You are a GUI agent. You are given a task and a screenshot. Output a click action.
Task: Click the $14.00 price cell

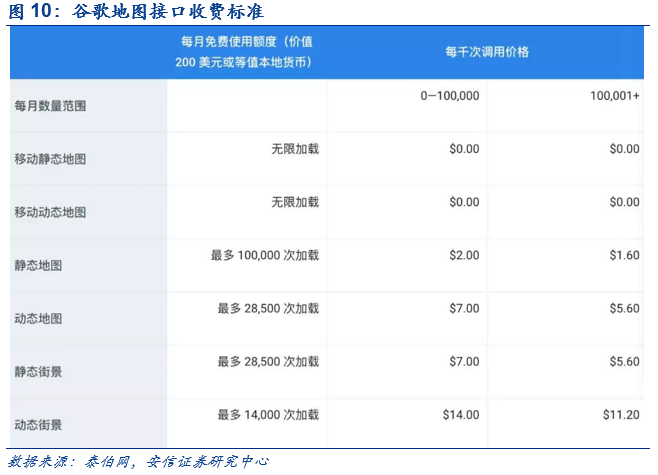[461, 415]
